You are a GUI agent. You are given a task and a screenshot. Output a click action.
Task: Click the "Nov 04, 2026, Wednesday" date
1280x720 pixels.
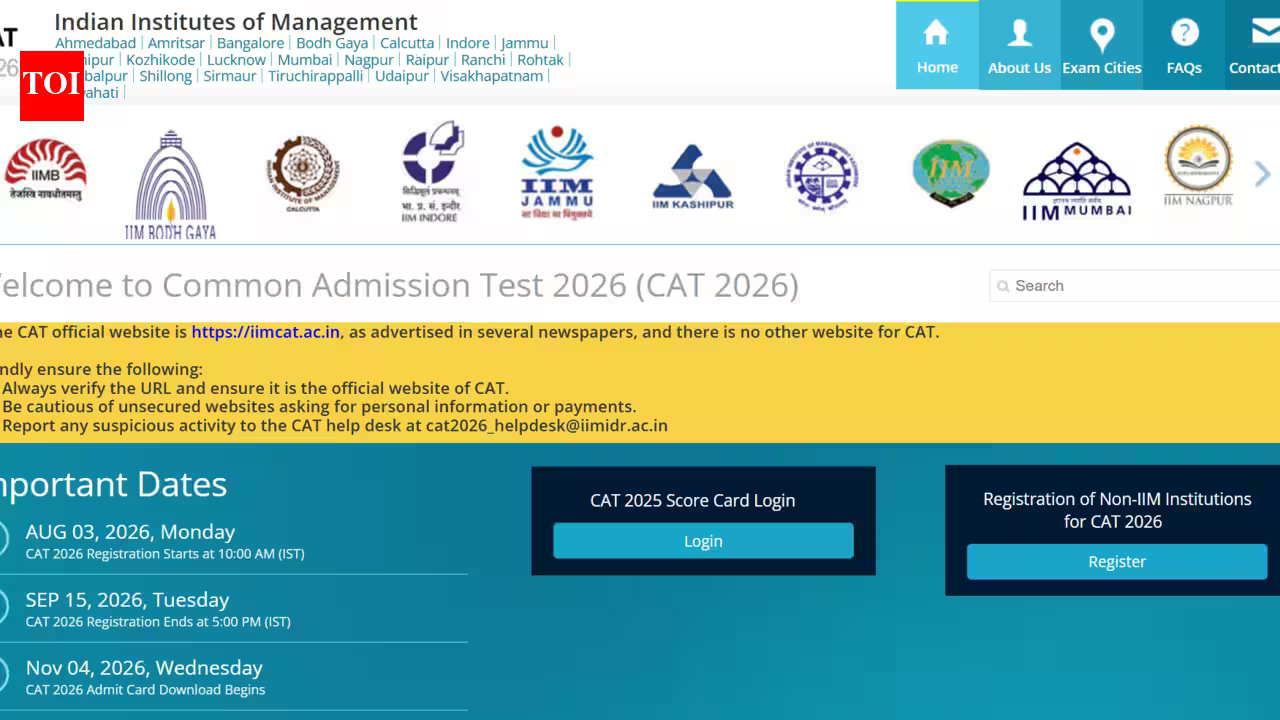(144, 668)
